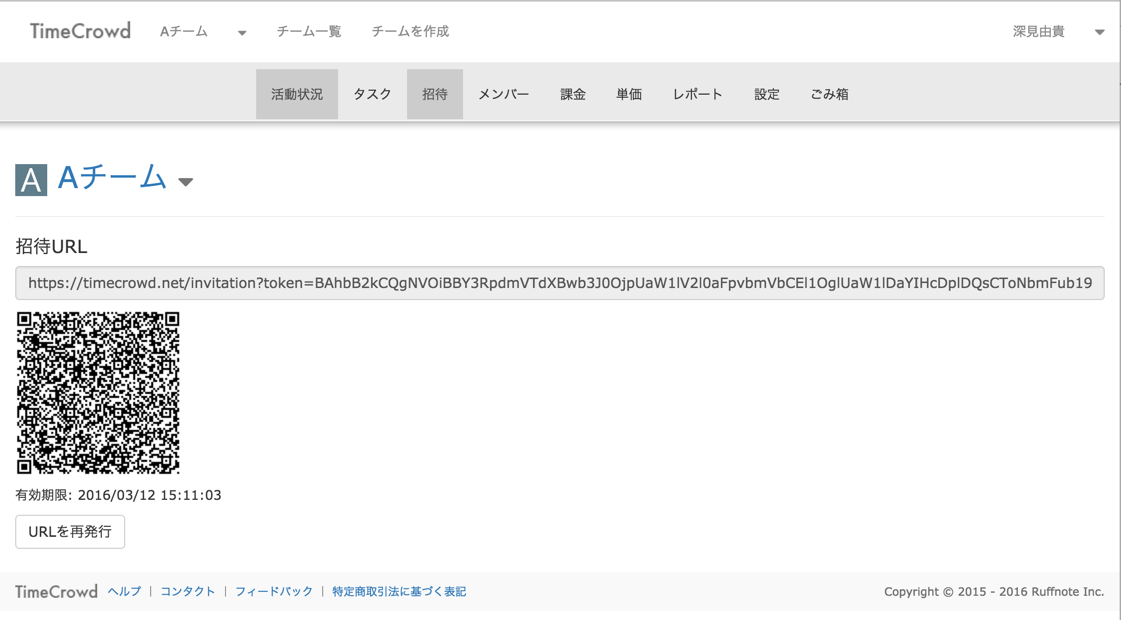This screenshot has width=1121, height=620.
Task: Open the Aチーム dropdown in top navigation
Action: [202, 32]
